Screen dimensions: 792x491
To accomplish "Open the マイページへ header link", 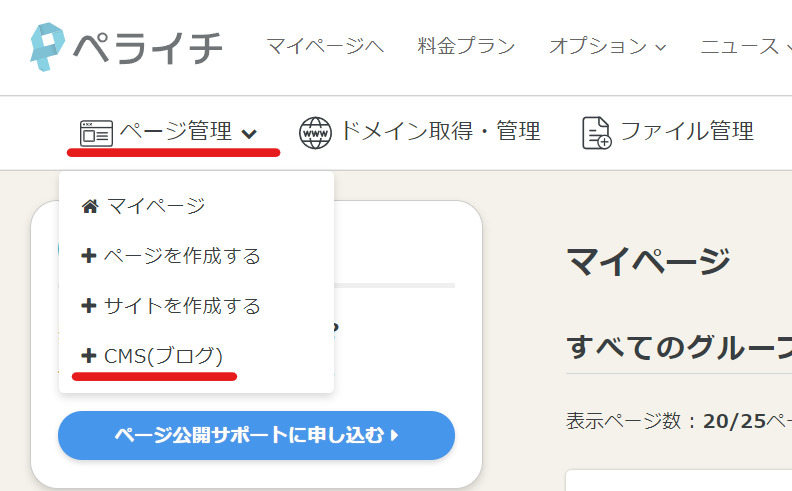I will 325,46.
